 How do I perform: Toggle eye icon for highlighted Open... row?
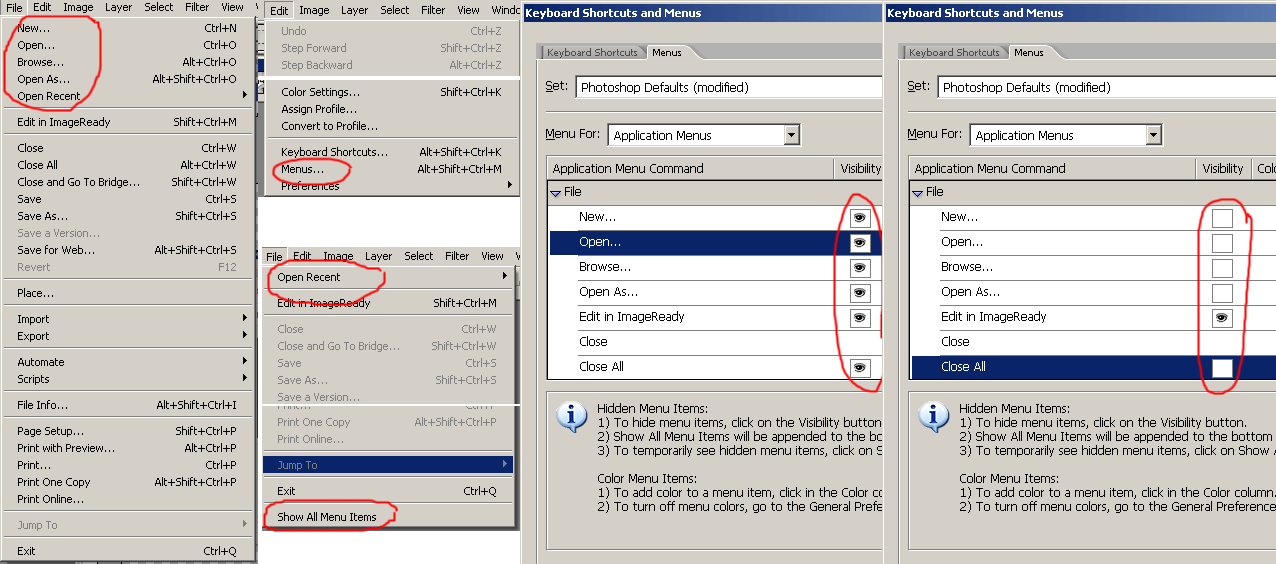(860, 243)
